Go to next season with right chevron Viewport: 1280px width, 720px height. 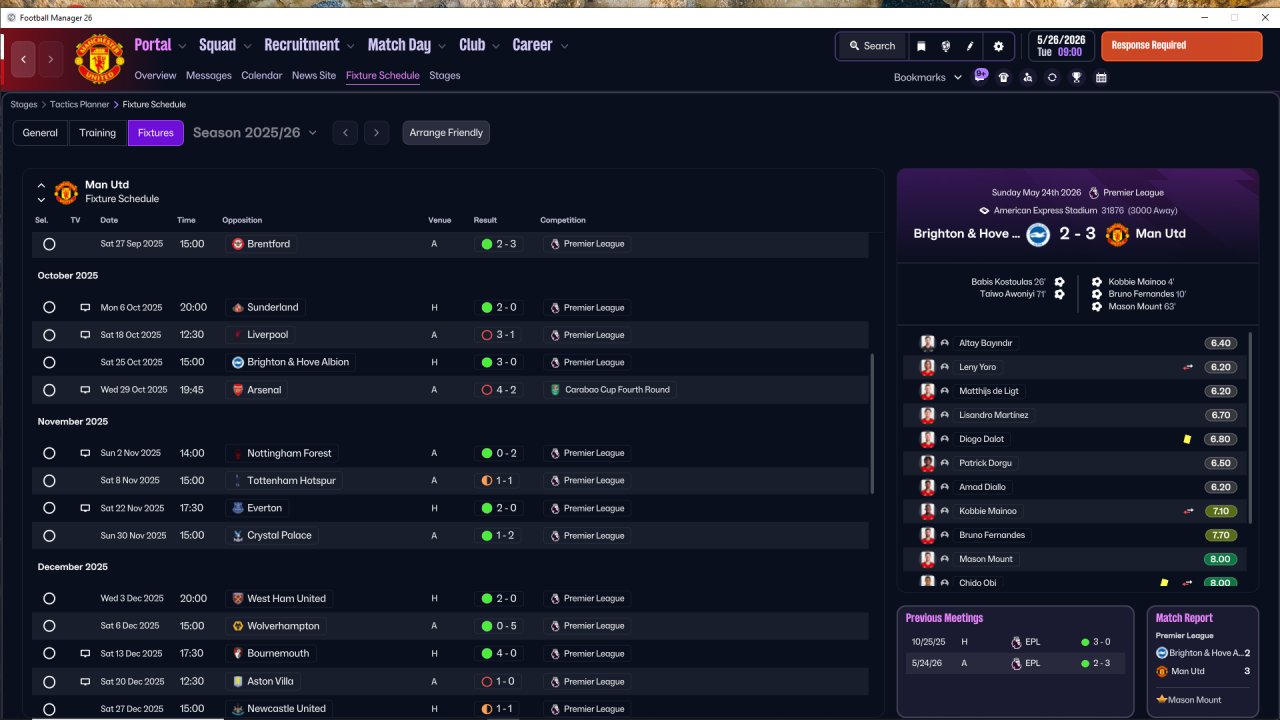[x=377, y=133]
